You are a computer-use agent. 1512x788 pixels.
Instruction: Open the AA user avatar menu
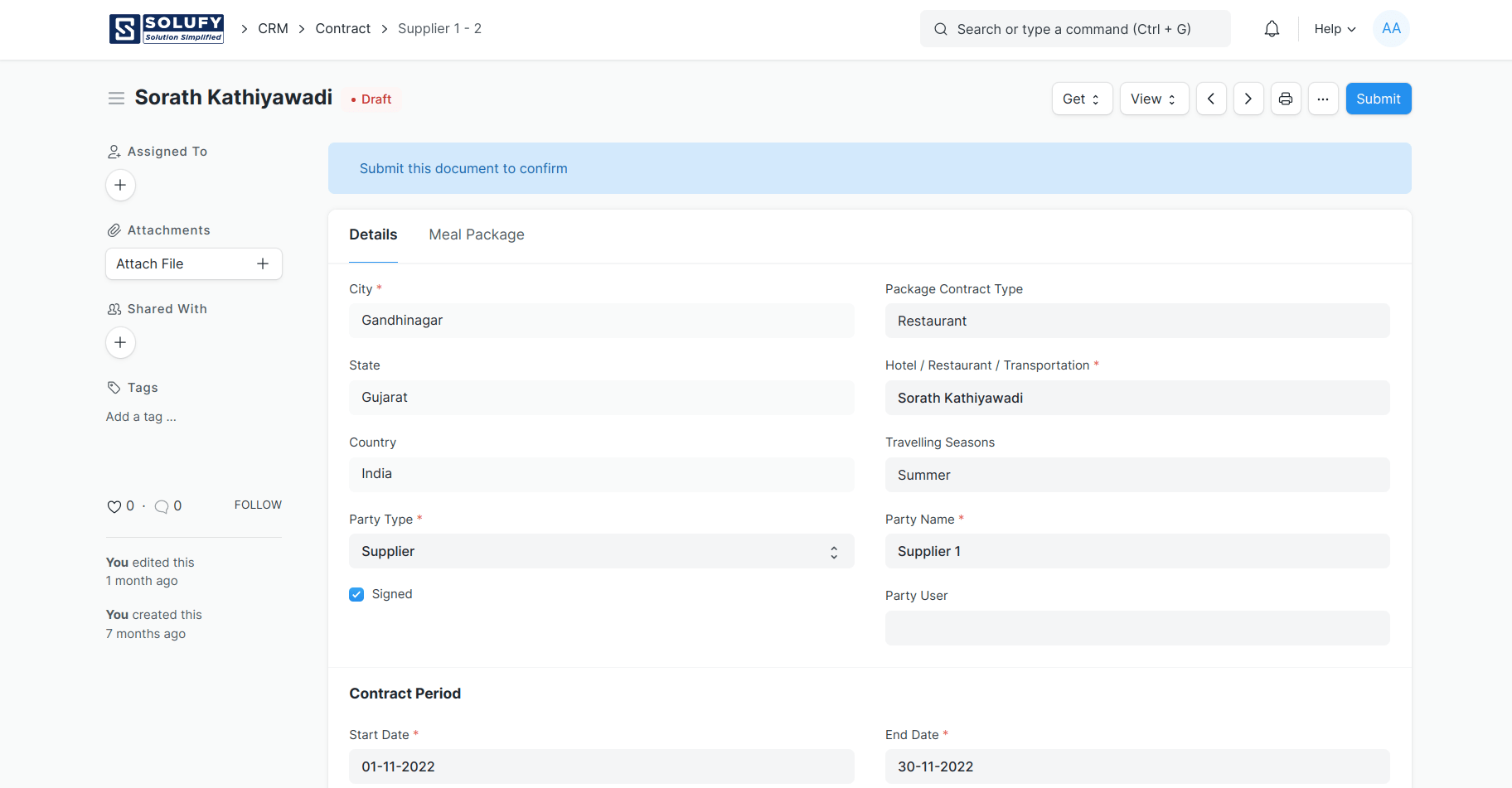point(1391,29)
